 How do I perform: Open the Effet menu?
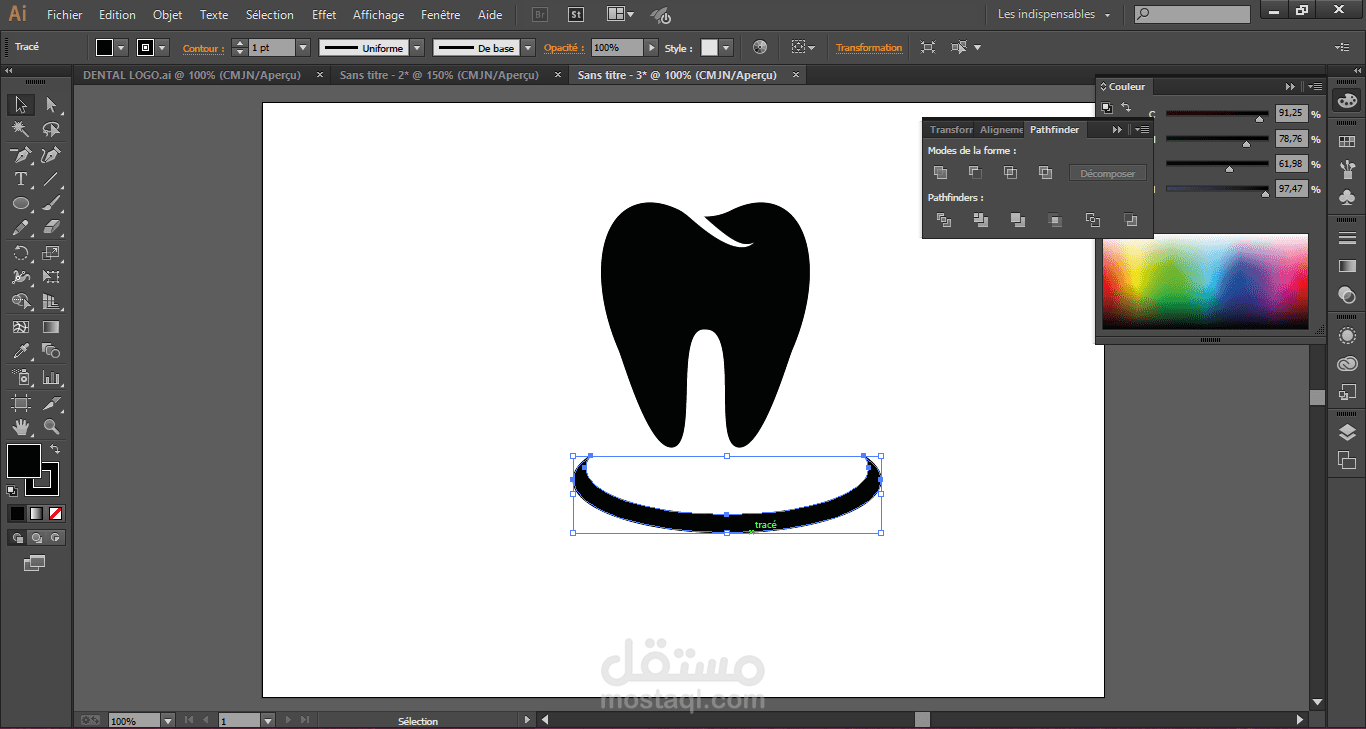pyautogui.click(x=324, y=15)
